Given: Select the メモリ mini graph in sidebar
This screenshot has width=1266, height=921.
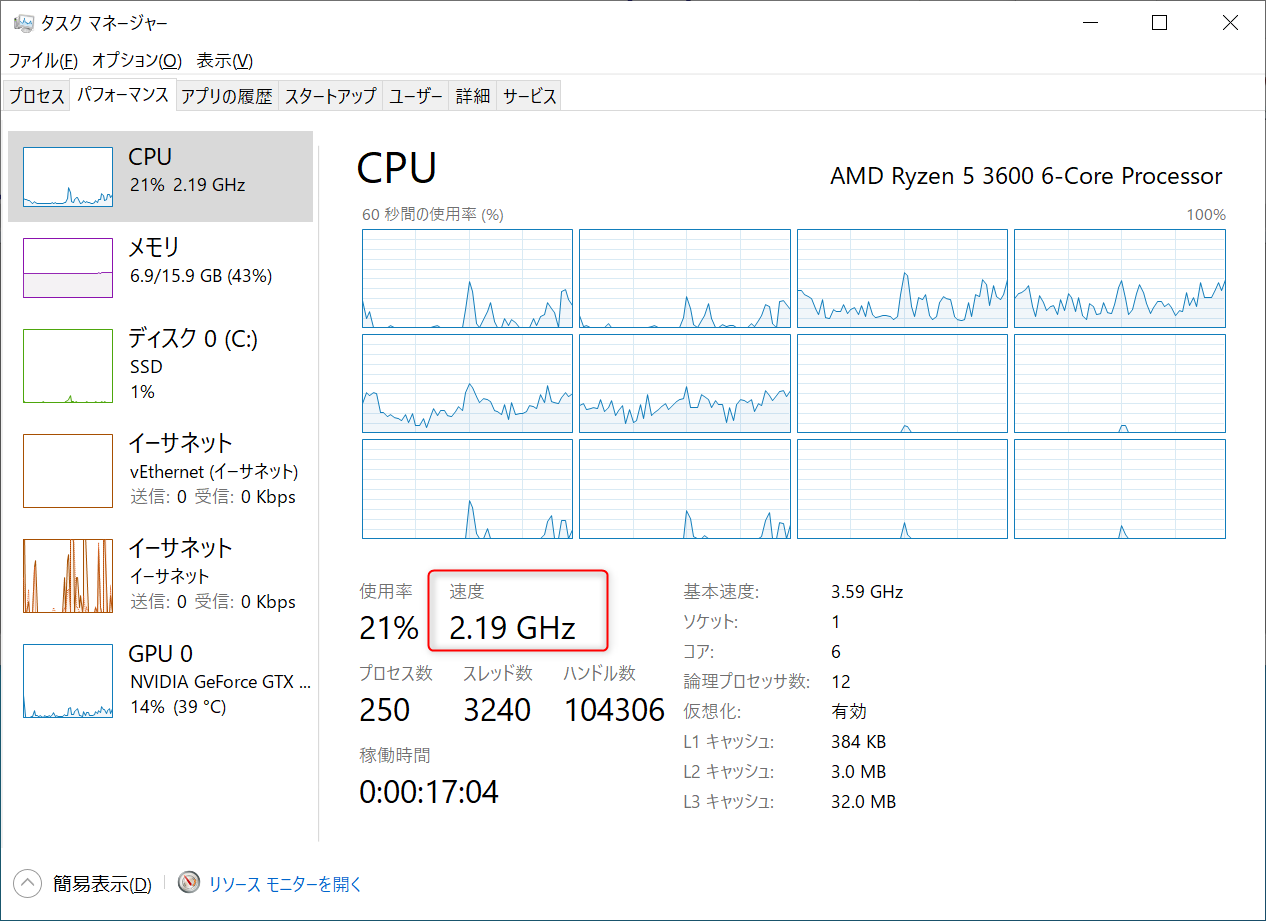Looking at the screenshot, I should pyautogui.click(x=68, y=267).
